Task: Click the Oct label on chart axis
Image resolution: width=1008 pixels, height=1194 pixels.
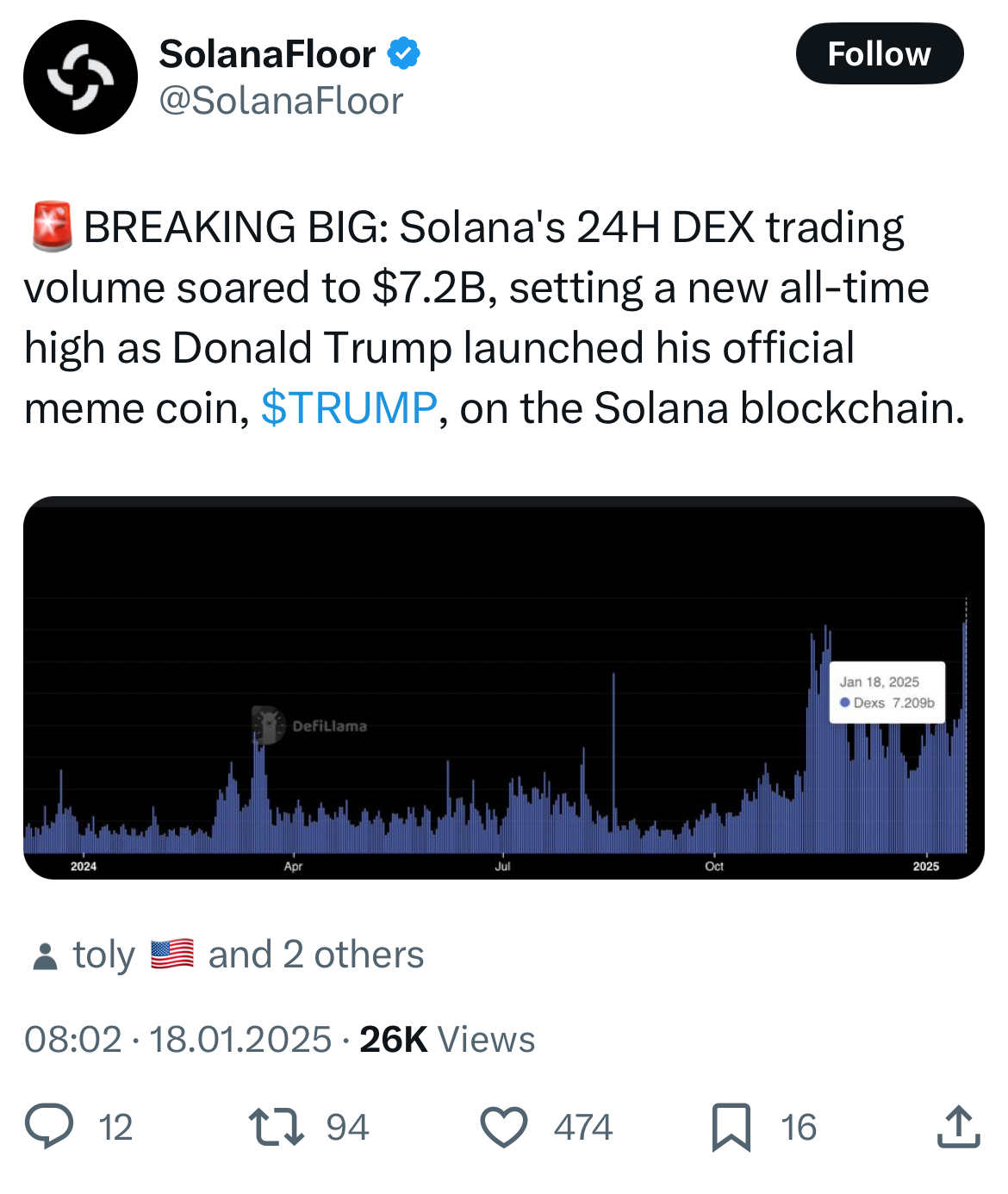Action: 714,866
